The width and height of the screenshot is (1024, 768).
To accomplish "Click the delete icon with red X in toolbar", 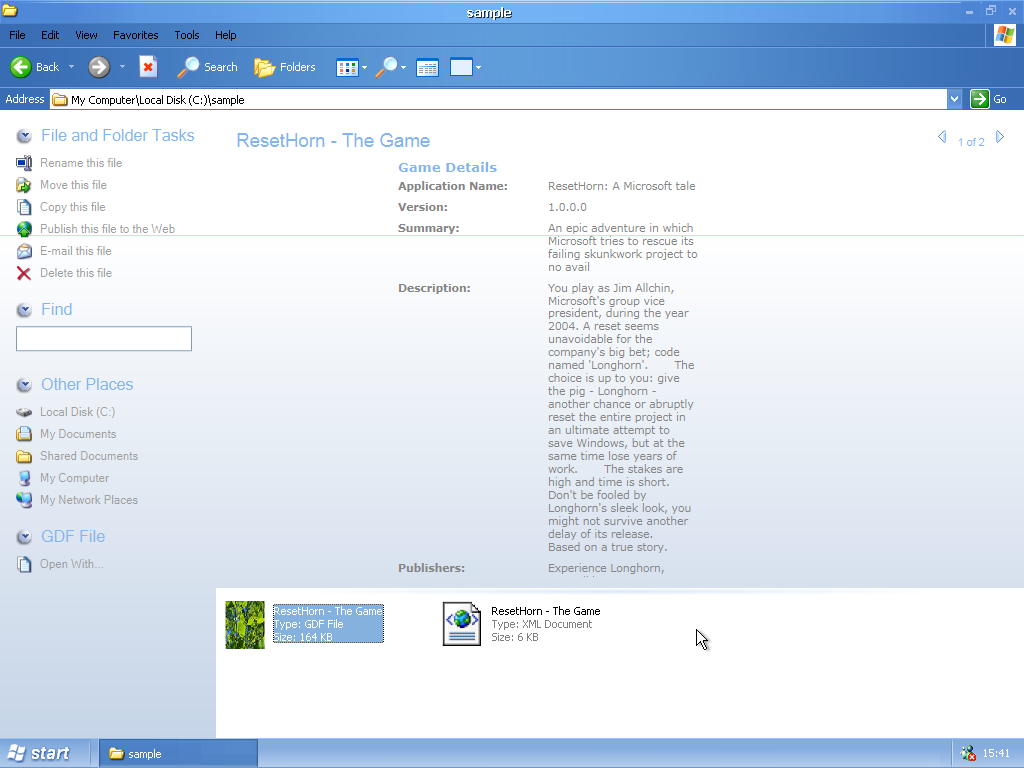I will click(148, 67).
